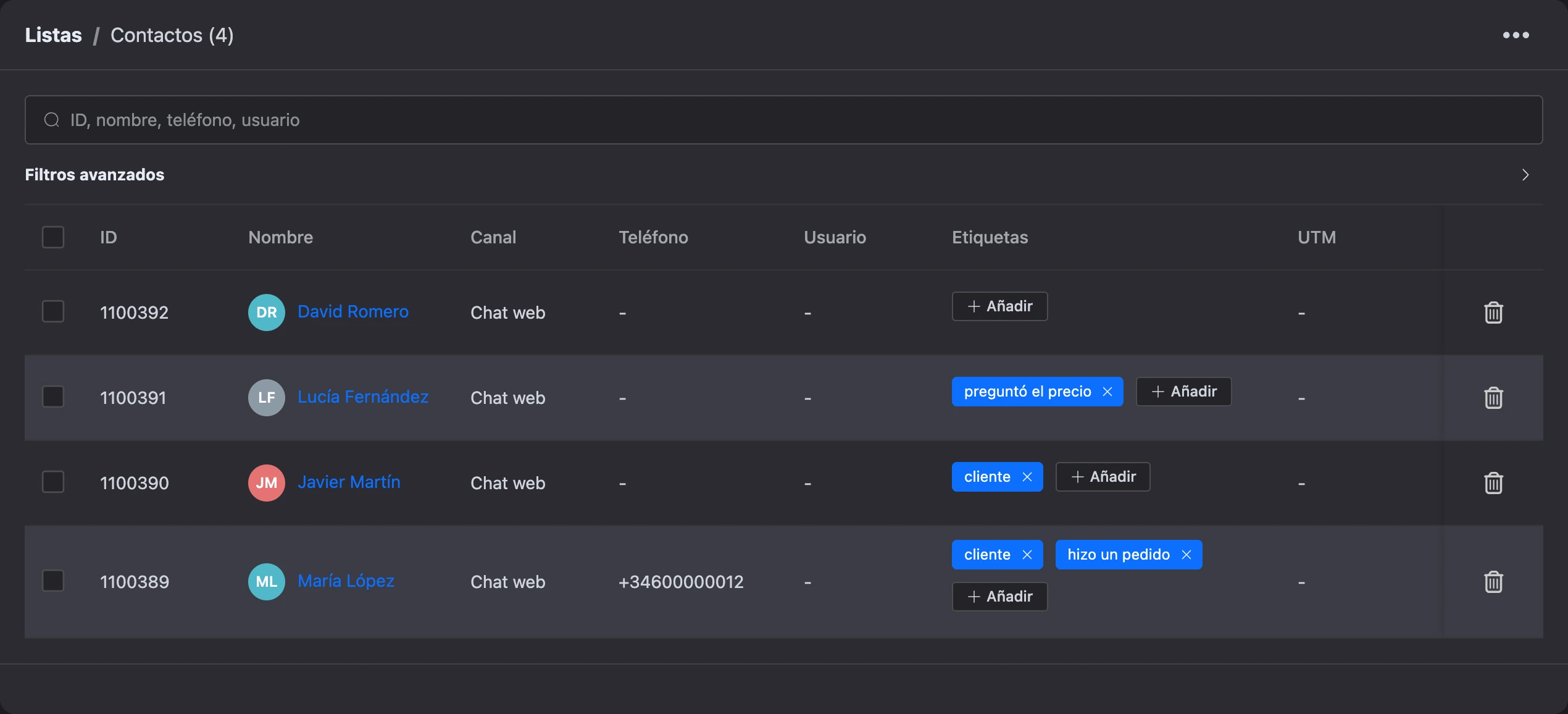The image size is (1568, 714).
Task: Click the search magnifier icon
Action: click(x=52, y=120)
